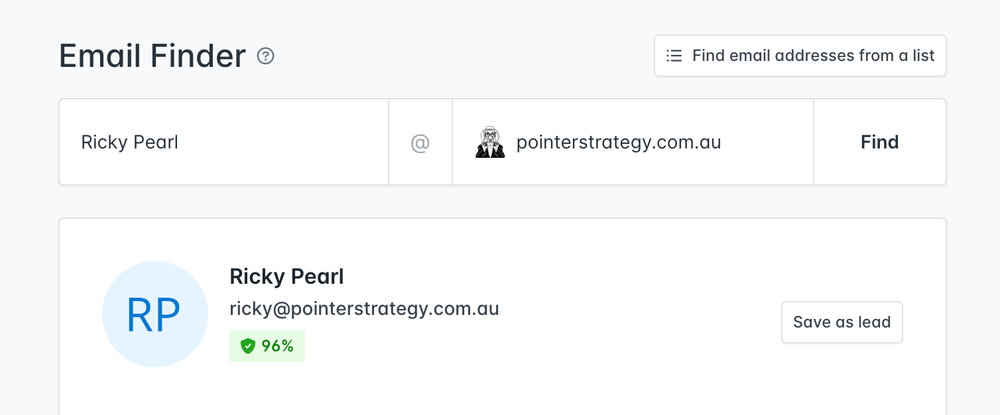Click the bold Ricky Pearl result name
The width and height of the screenshot is (1000, 415).
click(x=286, y=277)
